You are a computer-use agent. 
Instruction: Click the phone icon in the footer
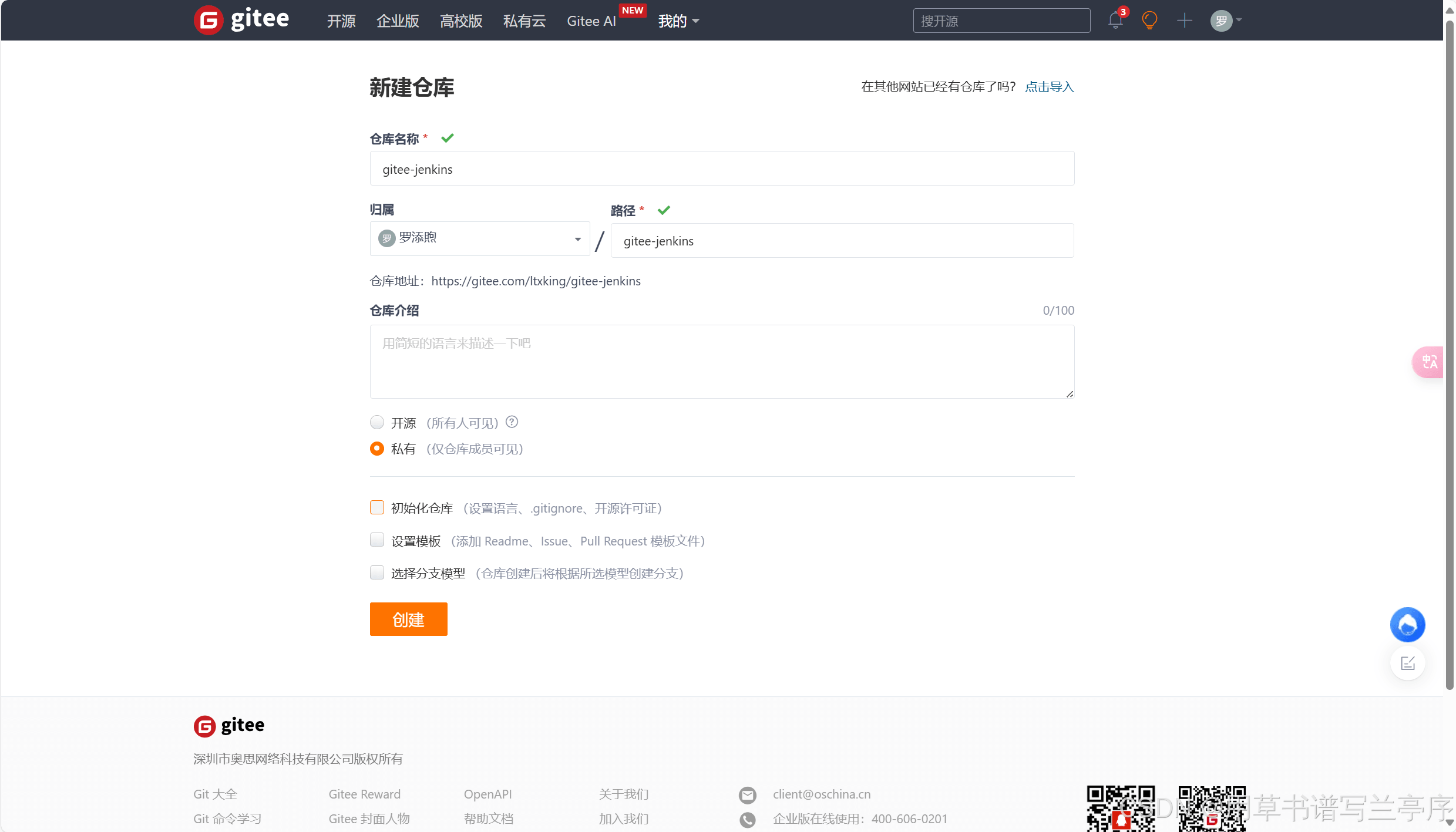(747, 819)
